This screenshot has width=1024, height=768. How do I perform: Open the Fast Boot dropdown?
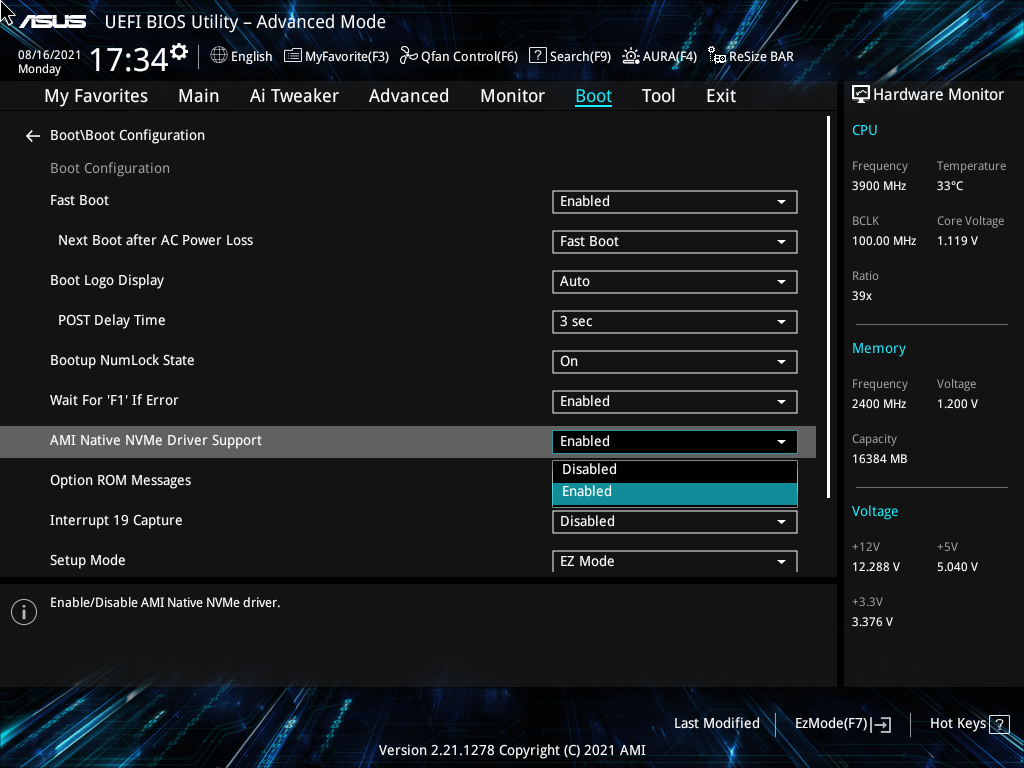click(675, 202)
